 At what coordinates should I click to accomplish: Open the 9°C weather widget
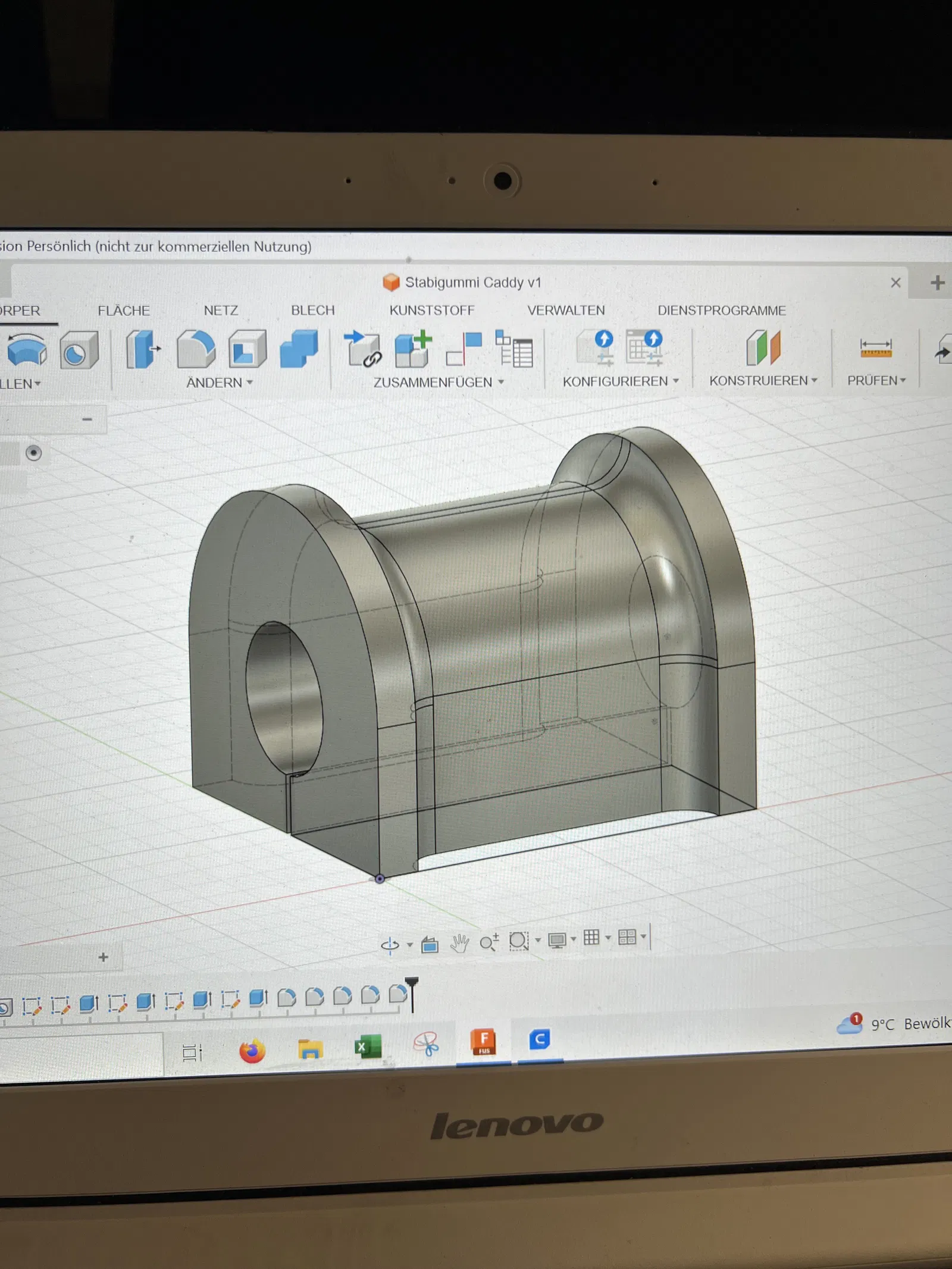[x=894, y=1023]
